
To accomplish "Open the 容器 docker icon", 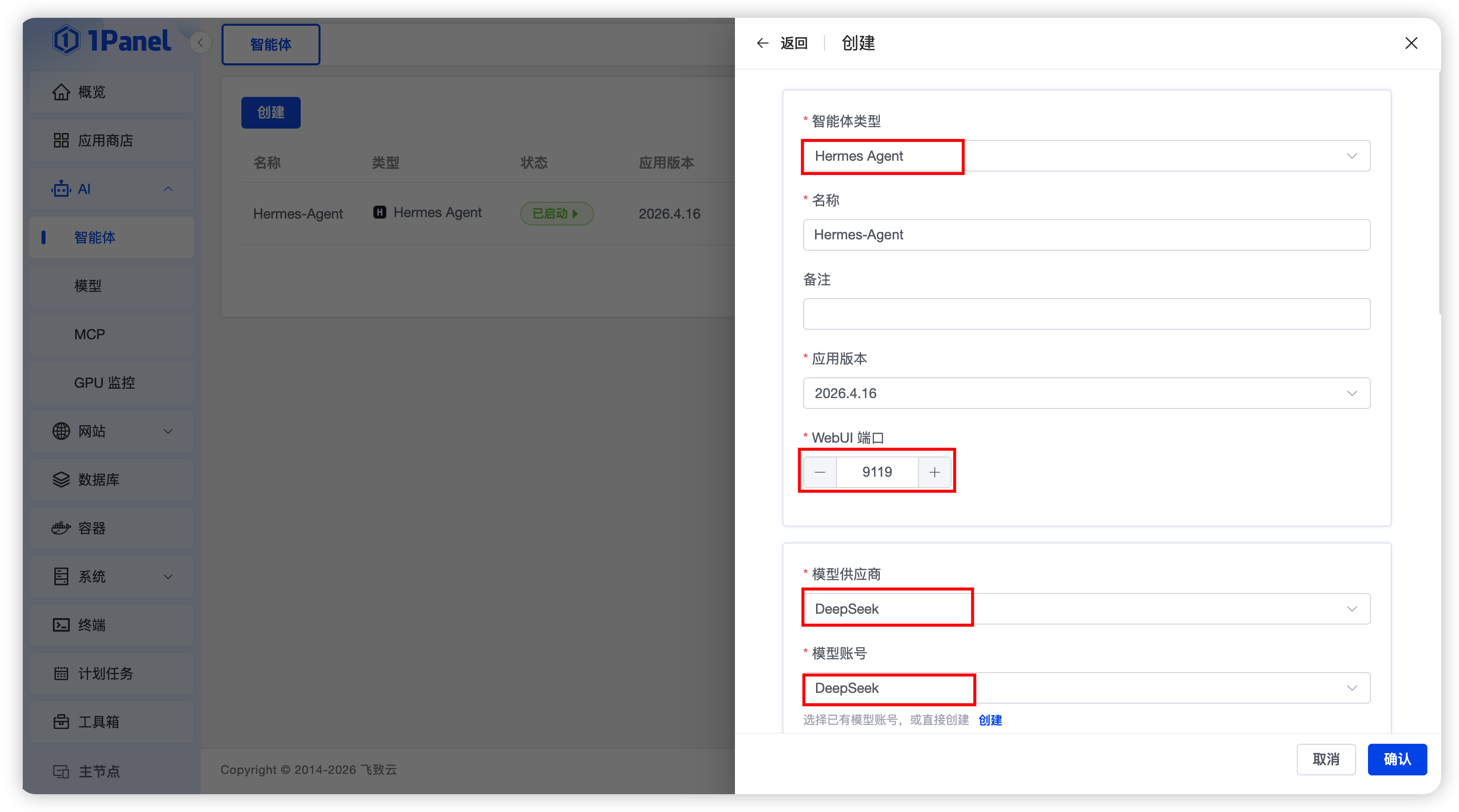I will (61, 528).
